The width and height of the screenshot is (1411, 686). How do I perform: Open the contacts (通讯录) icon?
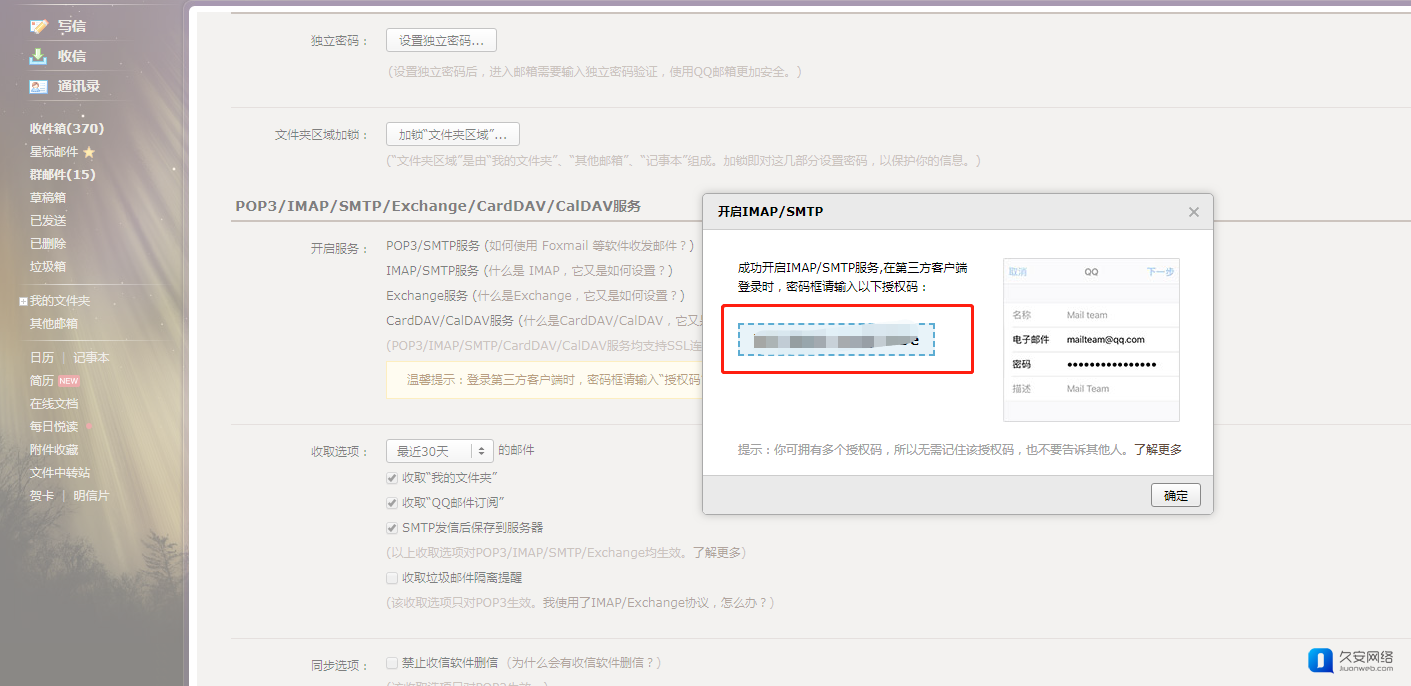(x=39, y=87)
